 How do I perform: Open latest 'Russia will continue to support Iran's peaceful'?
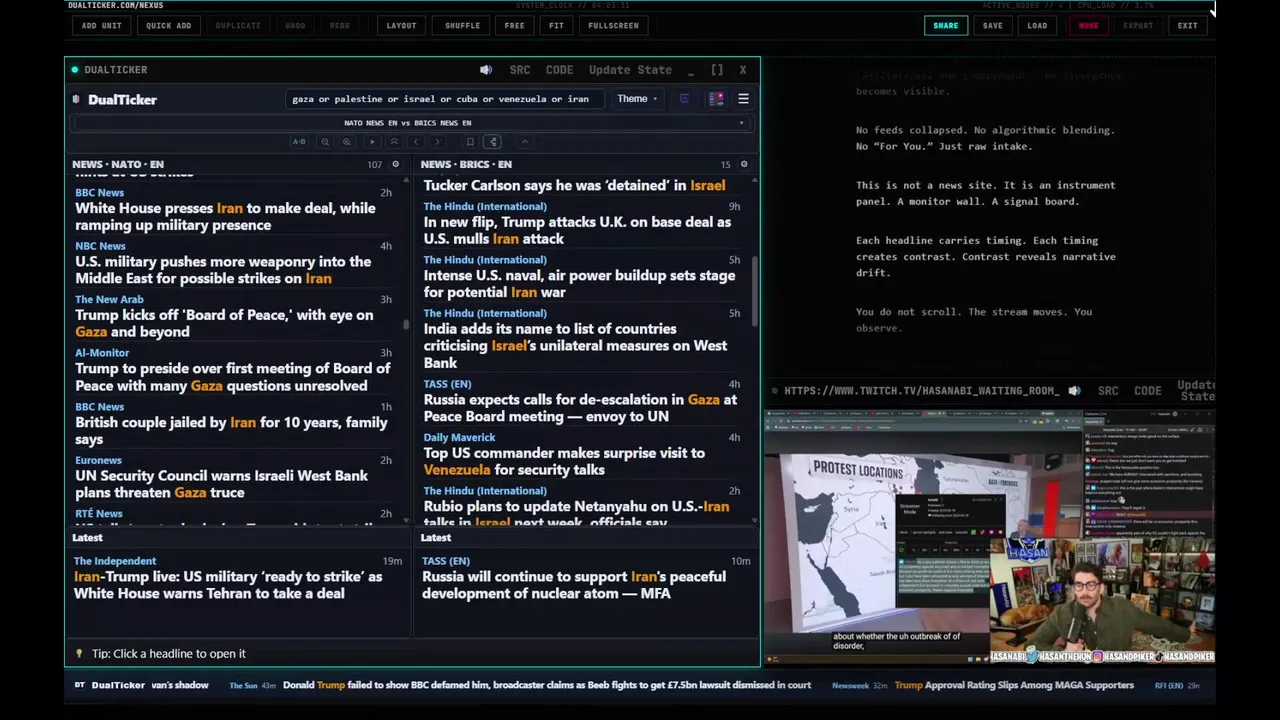pos(574,585)
